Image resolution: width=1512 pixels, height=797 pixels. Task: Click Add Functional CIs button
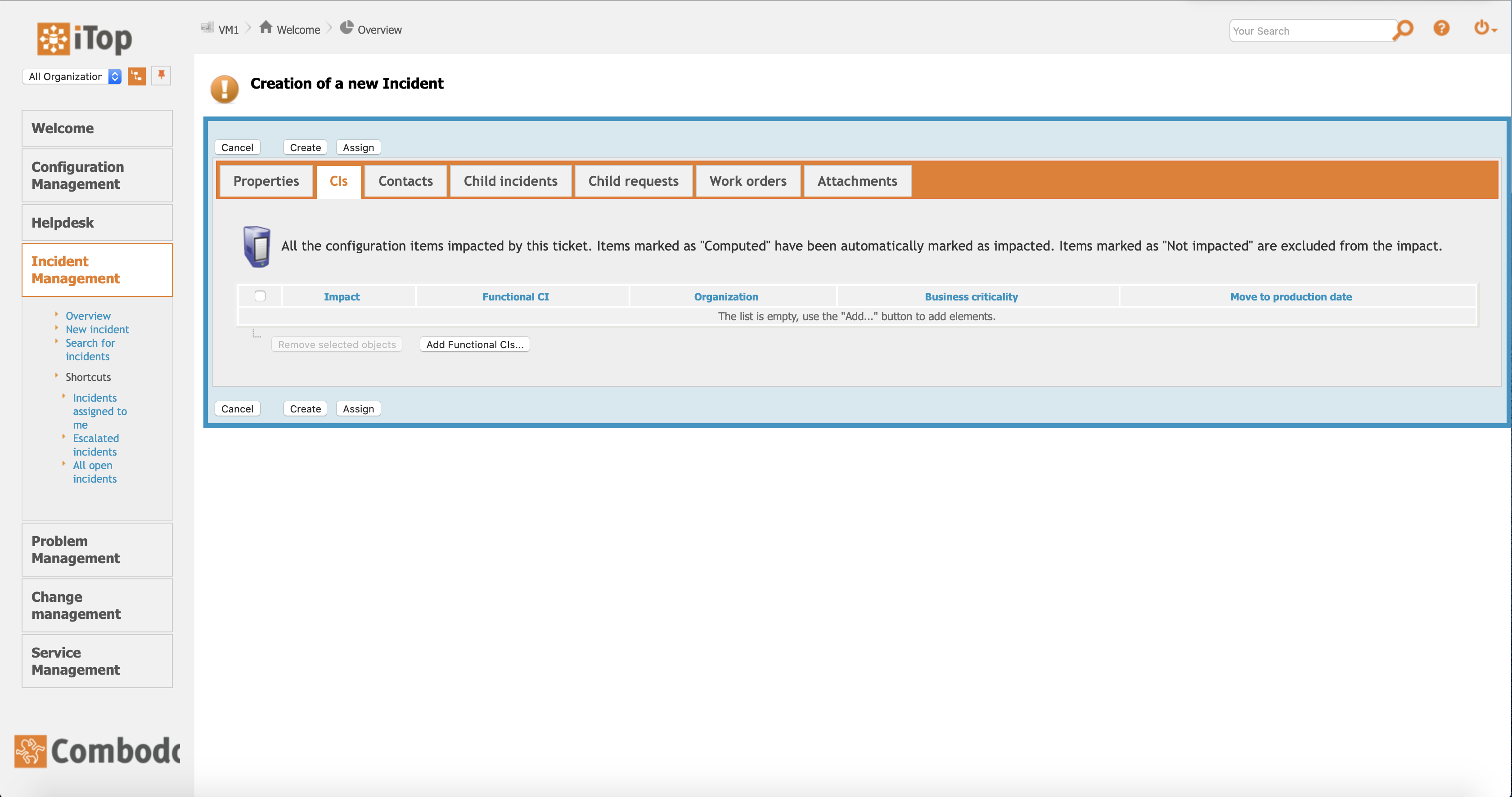click(475, 344)
